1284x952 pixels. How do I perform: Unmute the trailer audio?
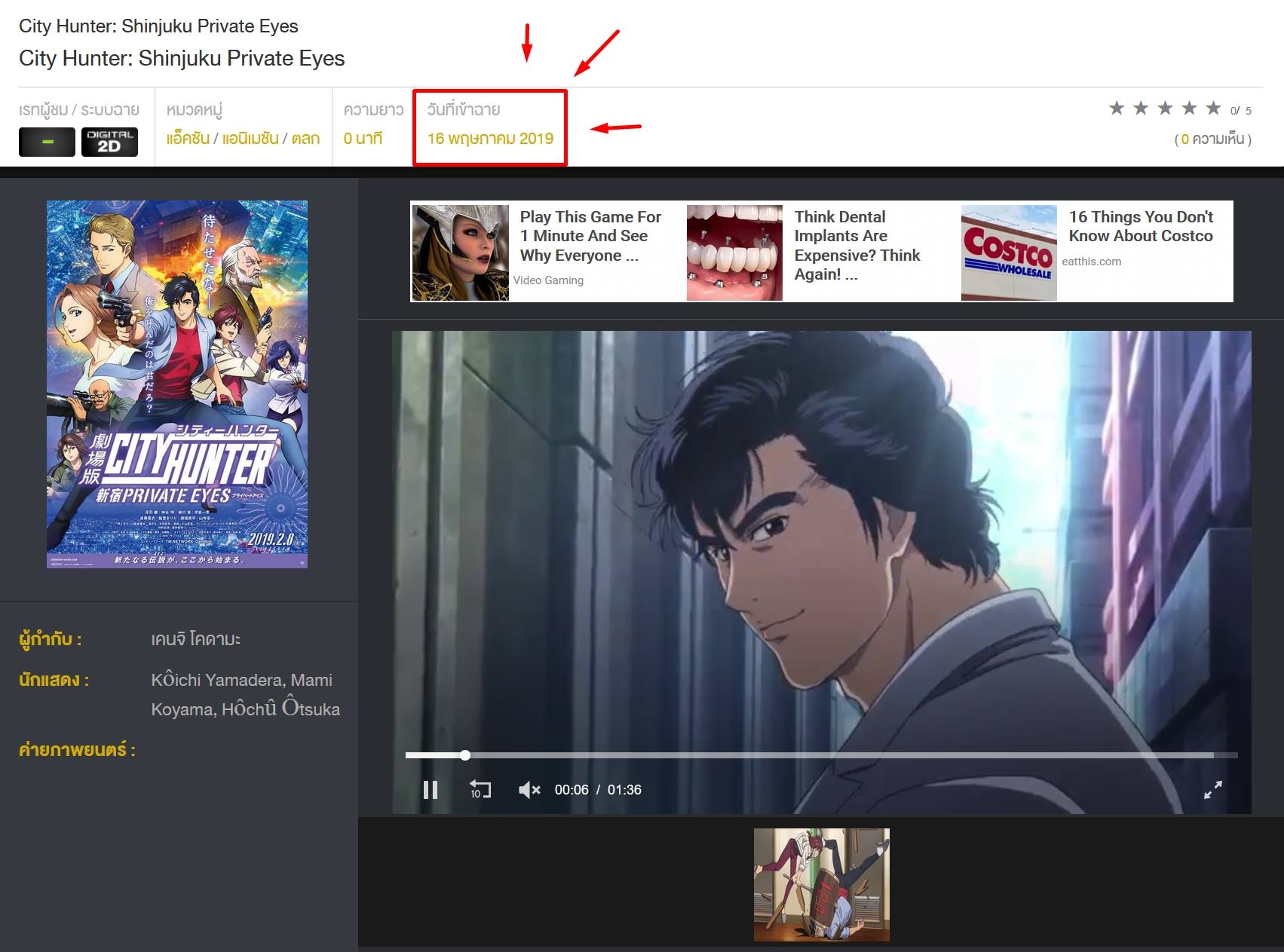[x=529, y=789]
